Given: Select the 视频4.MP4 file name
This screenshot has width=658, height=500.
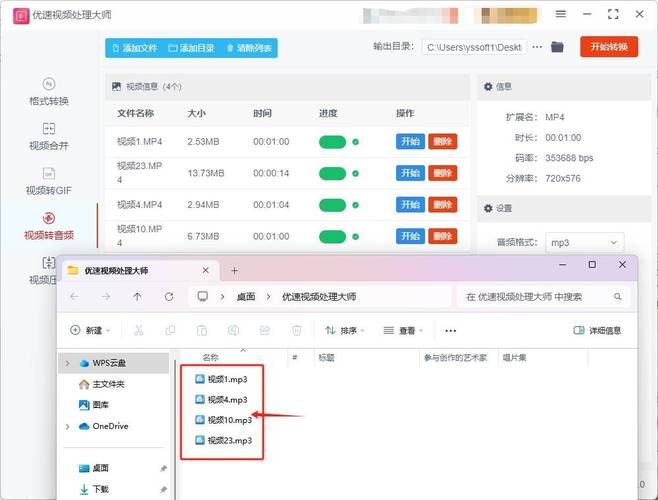Looking at the screenshot, I should tap(139, 204).
